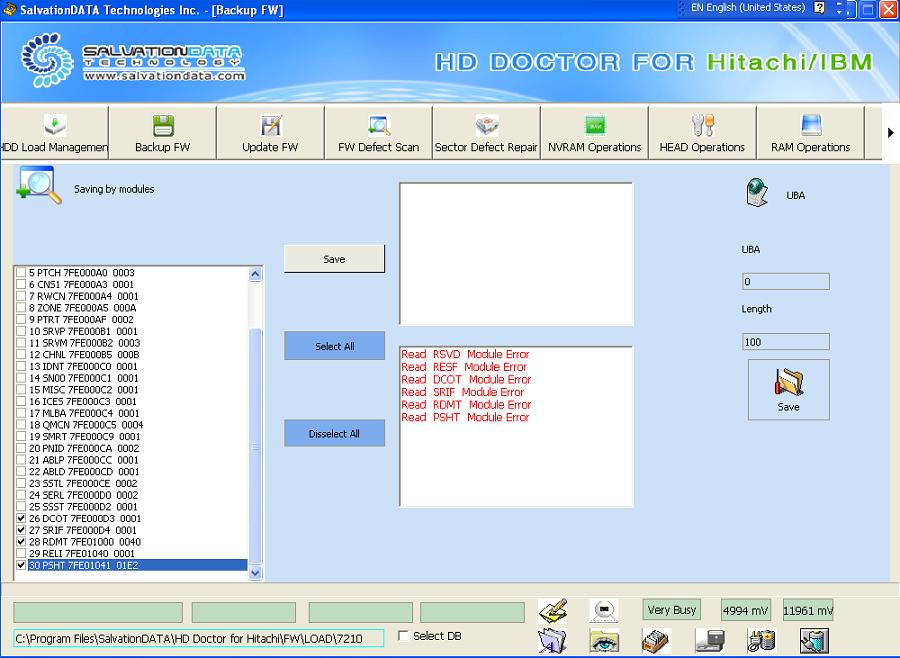Open the Backup FW toolbar section

tap(162, 133)
